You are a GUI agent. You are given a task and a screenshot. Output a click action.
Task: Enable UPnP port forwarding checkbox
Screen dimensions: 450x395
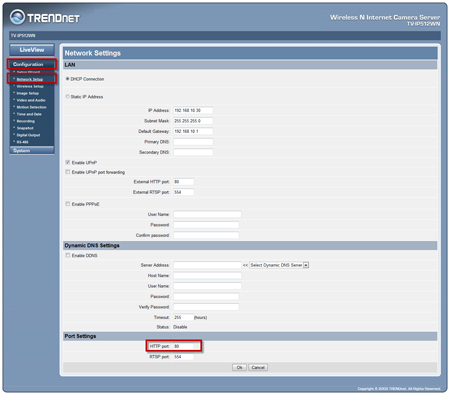[68, 172]
